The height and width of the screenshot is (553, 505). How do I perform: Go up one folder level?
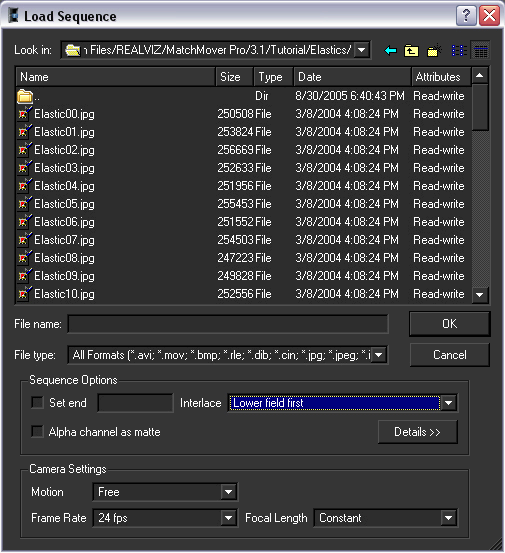tap(411, 51)
